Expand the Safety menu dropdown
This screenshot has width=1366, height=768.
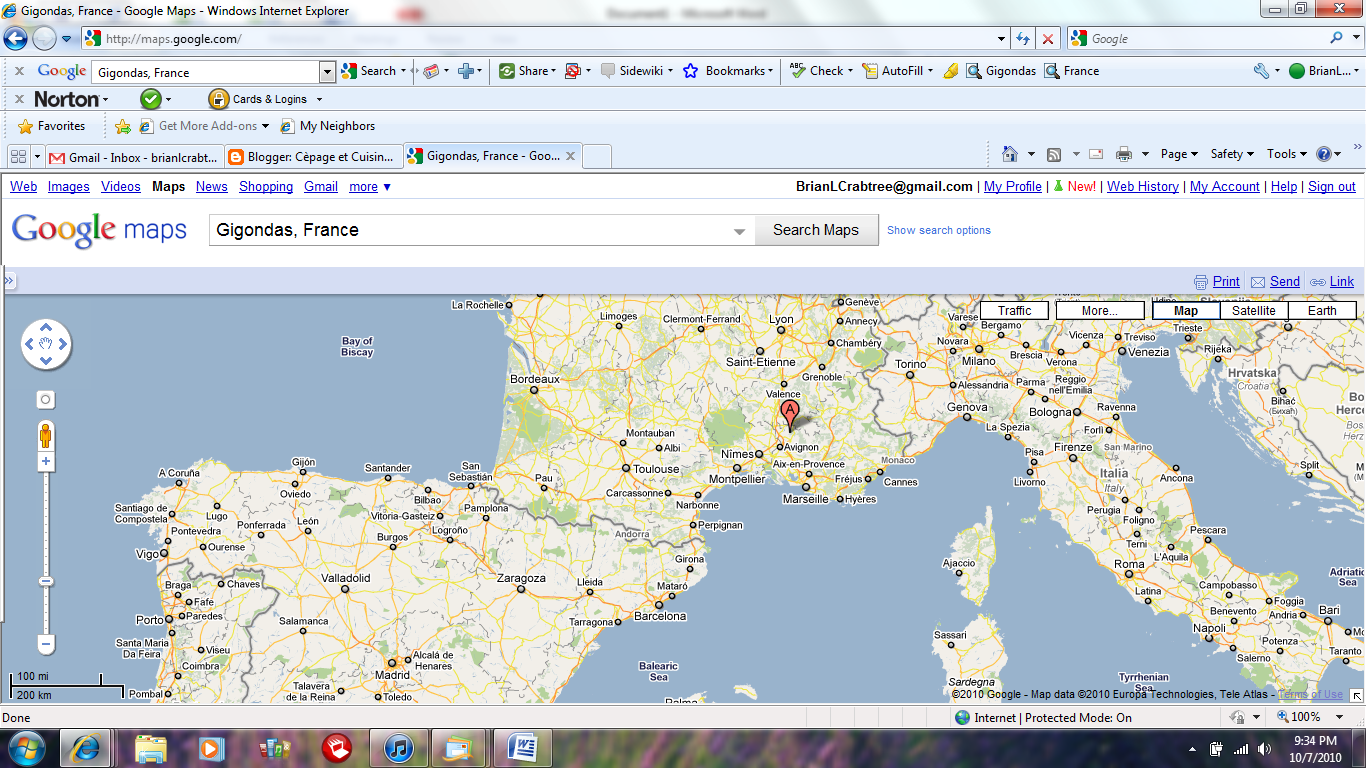(x=1232, y=154)
